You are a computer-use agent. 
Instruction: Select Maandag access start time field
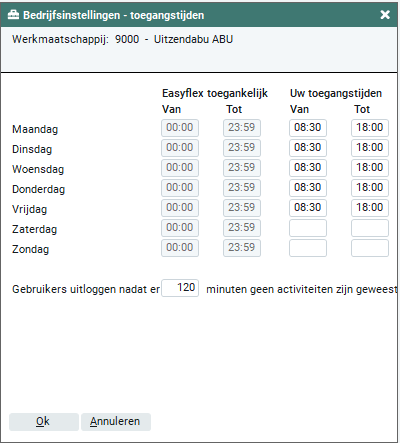click(x=308, y=128)
